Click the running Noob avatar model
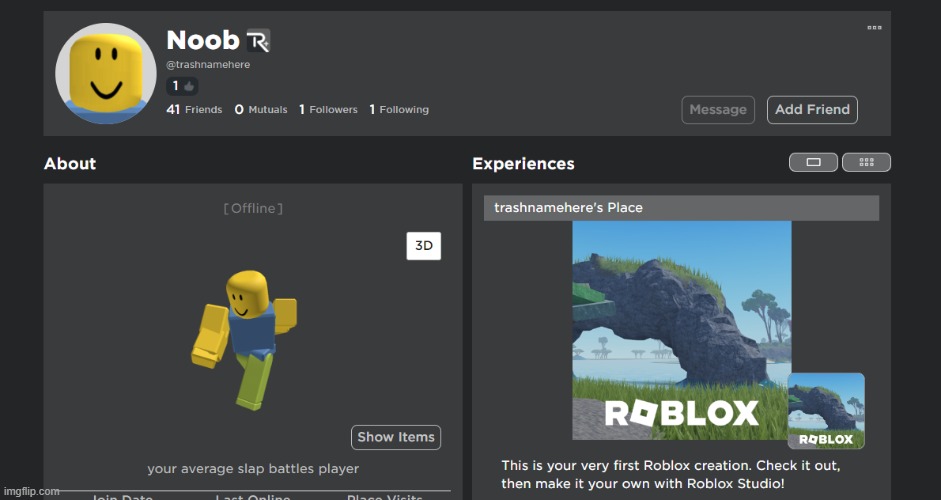The width and height of the screenshot is (941, 500). (244, 340)
